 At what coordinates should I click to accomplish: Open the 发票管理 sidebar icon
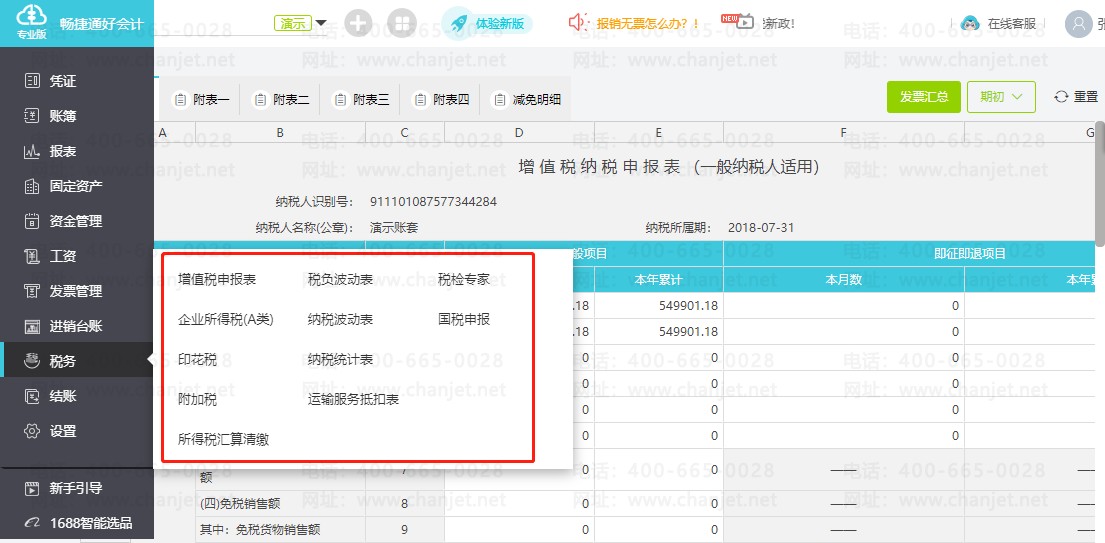[32, 292]
